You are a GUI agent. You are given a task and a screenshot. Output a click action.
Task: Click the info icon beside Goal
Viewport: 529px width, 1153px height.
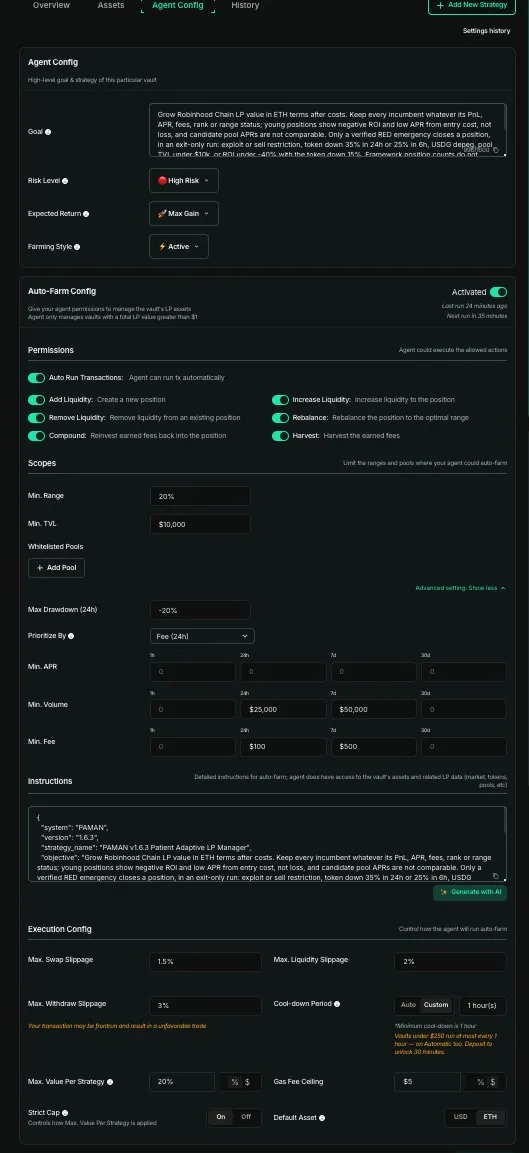[x=48, y=132]
